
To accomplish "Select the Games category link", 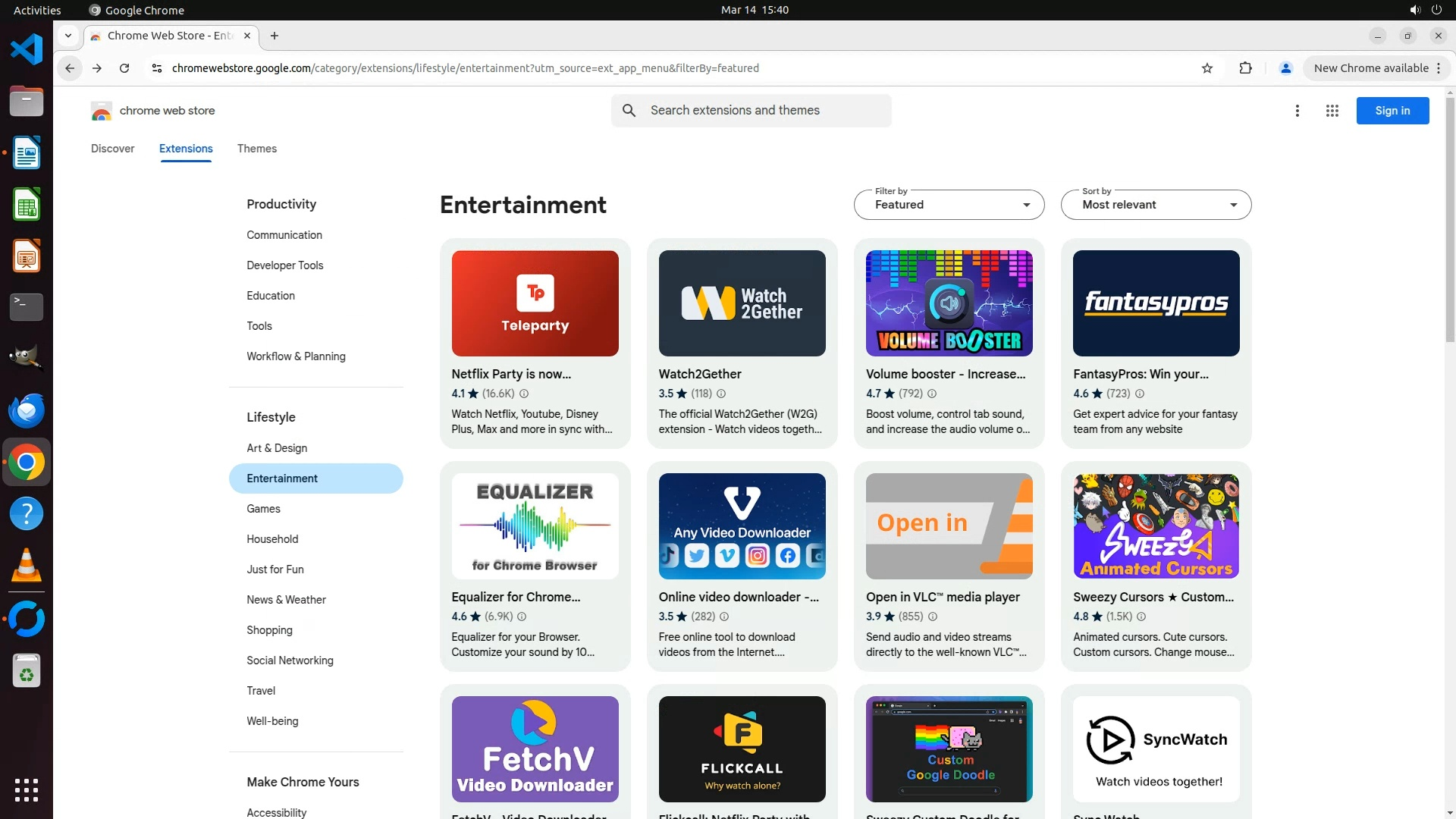I will [x=263, y=509].
